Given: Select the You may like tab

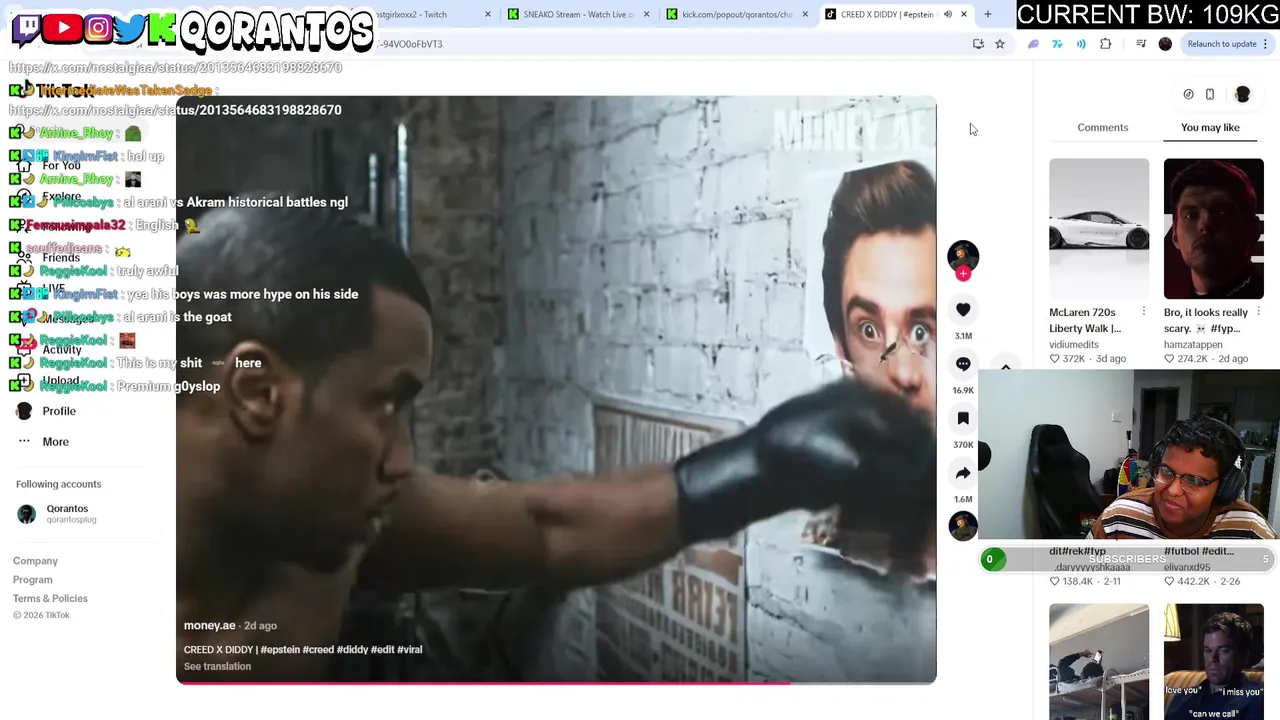Looking at the screenshot, I should [x=1210, y=127].
